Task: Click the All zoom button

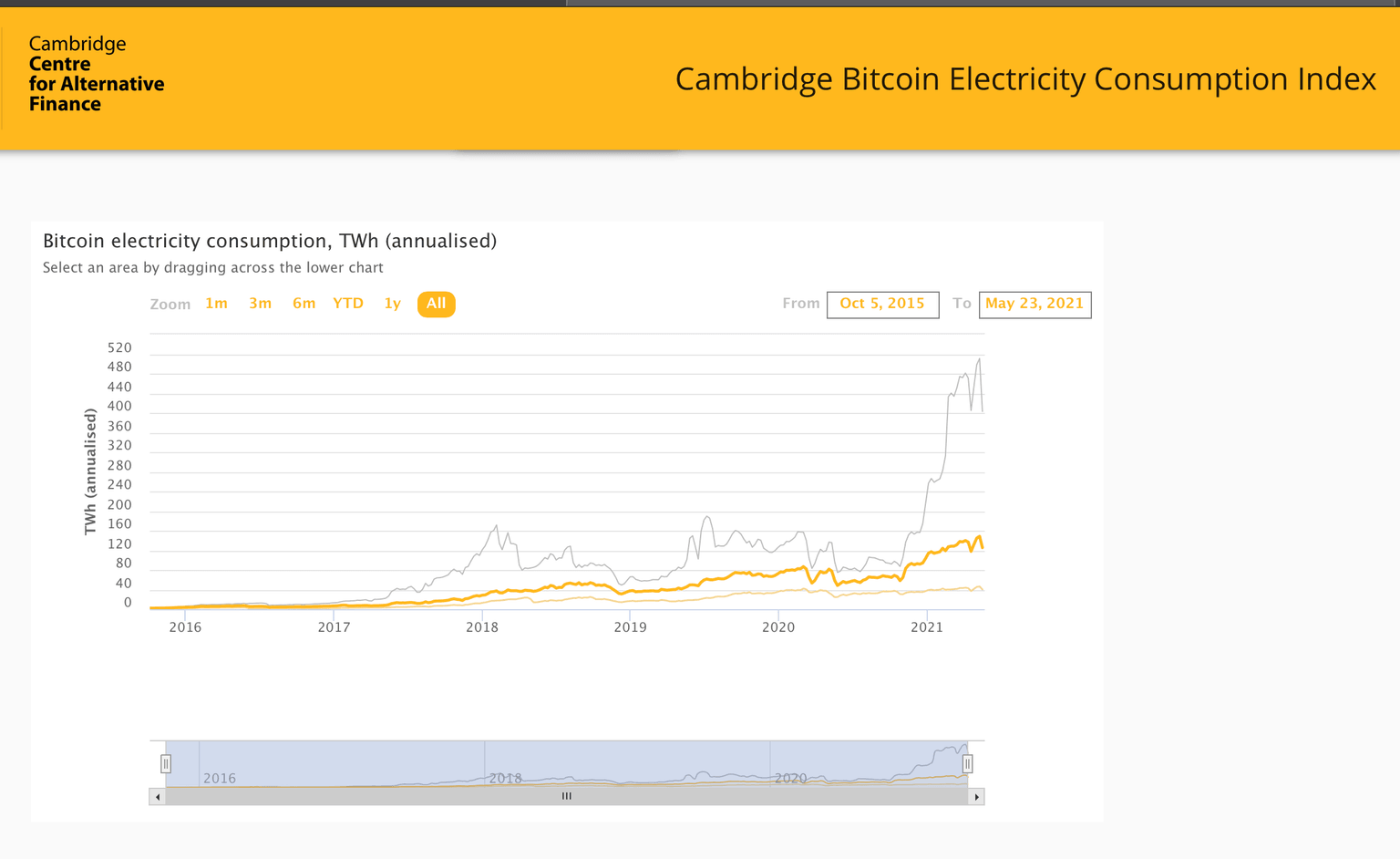Action: (x=436, y=304)
